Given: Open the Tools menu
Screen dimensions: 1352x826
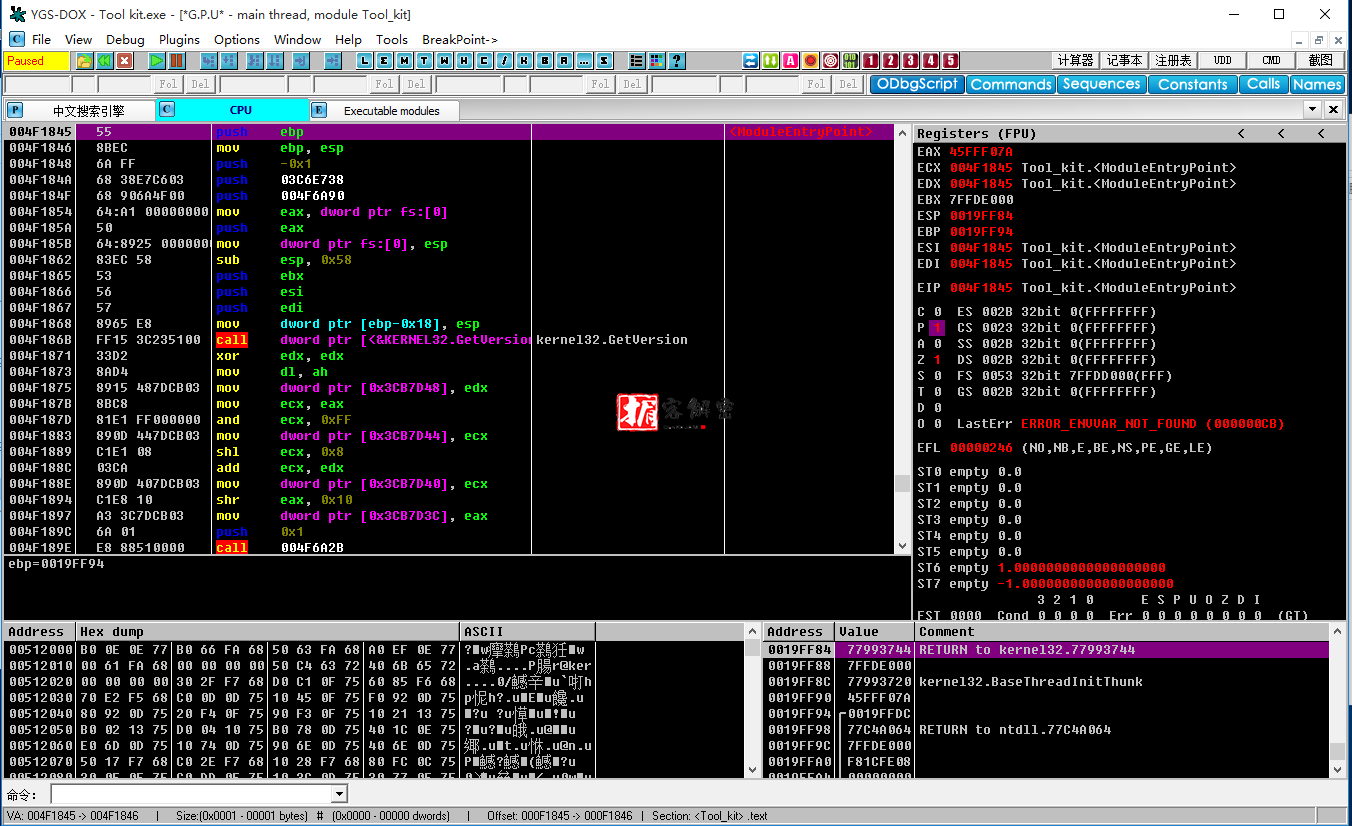Looking at the screenshot, I should [x=392, y=39].
